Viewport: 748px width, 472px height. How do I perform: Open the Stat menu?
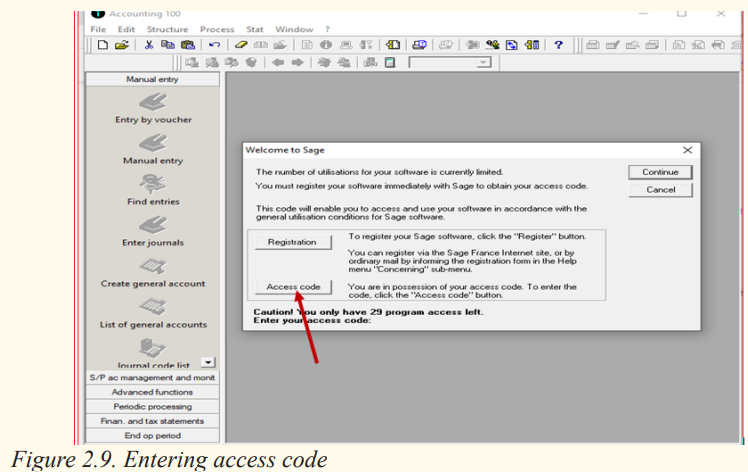point(255,29)
